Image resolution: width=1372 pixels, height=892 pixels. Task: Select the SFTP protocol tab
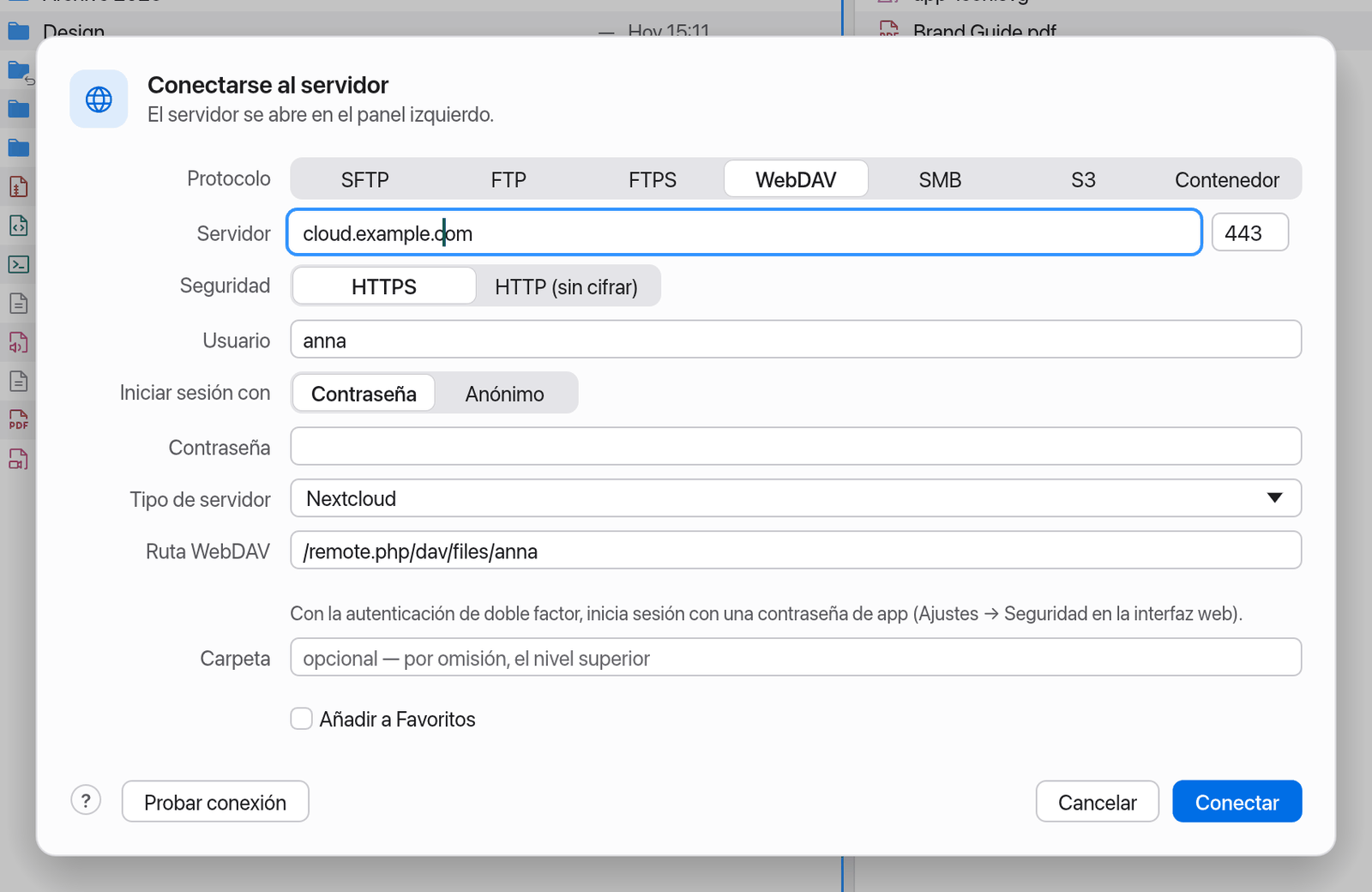[x=364, y=179]
